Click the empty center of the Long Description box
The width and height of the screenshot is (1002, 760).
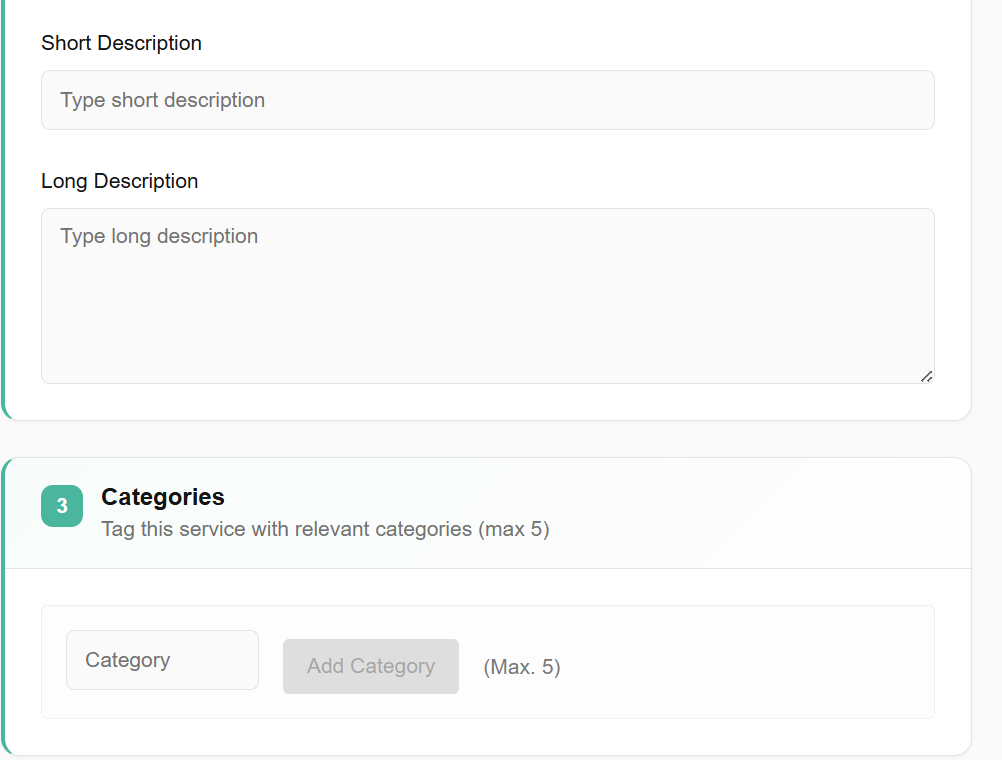click(487, 310)
